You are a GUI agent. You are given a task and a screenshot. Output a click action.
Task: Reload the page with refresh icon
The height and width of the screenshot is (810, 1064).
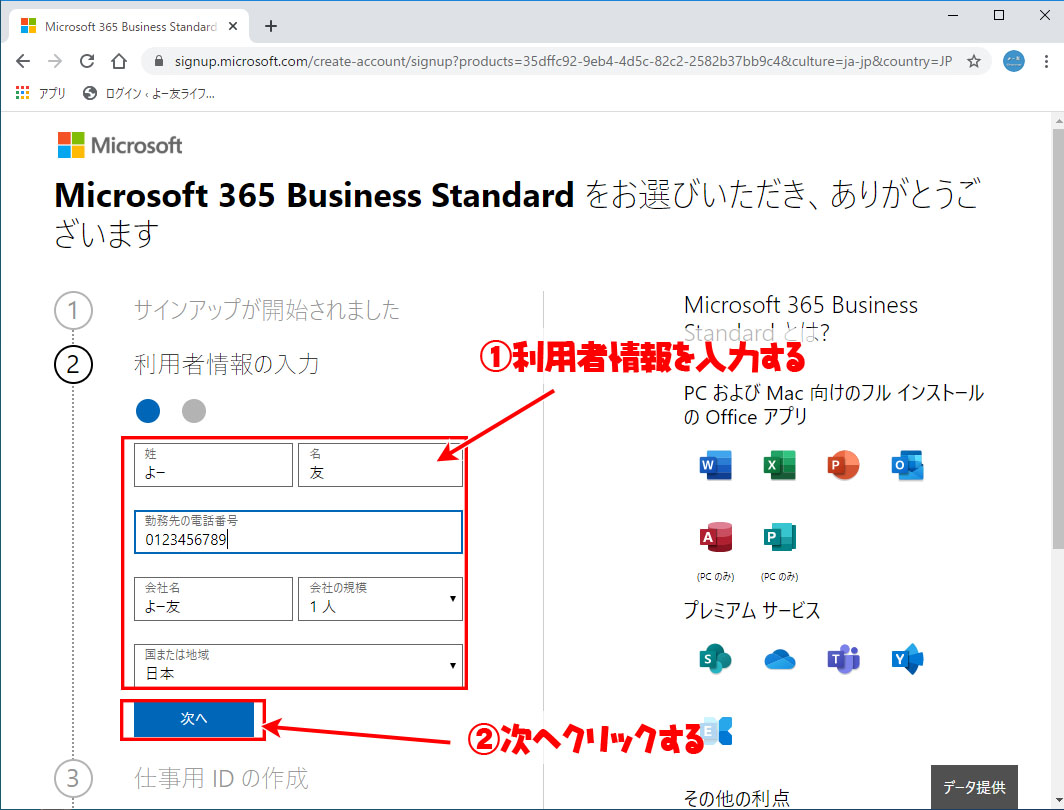(x=87, y=61)
